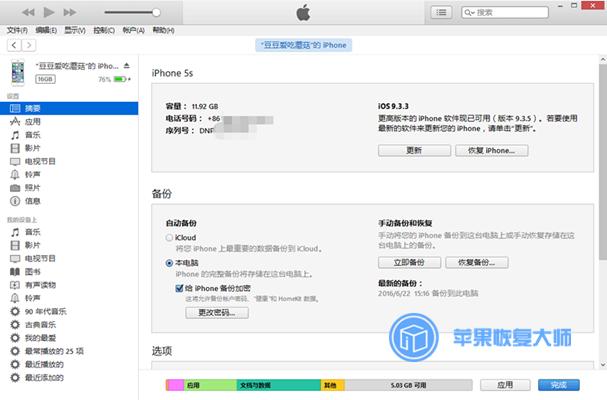Click the 恢复备份... button
The width and height of the screenshot is (607, 400).
[x=477, y=263]
